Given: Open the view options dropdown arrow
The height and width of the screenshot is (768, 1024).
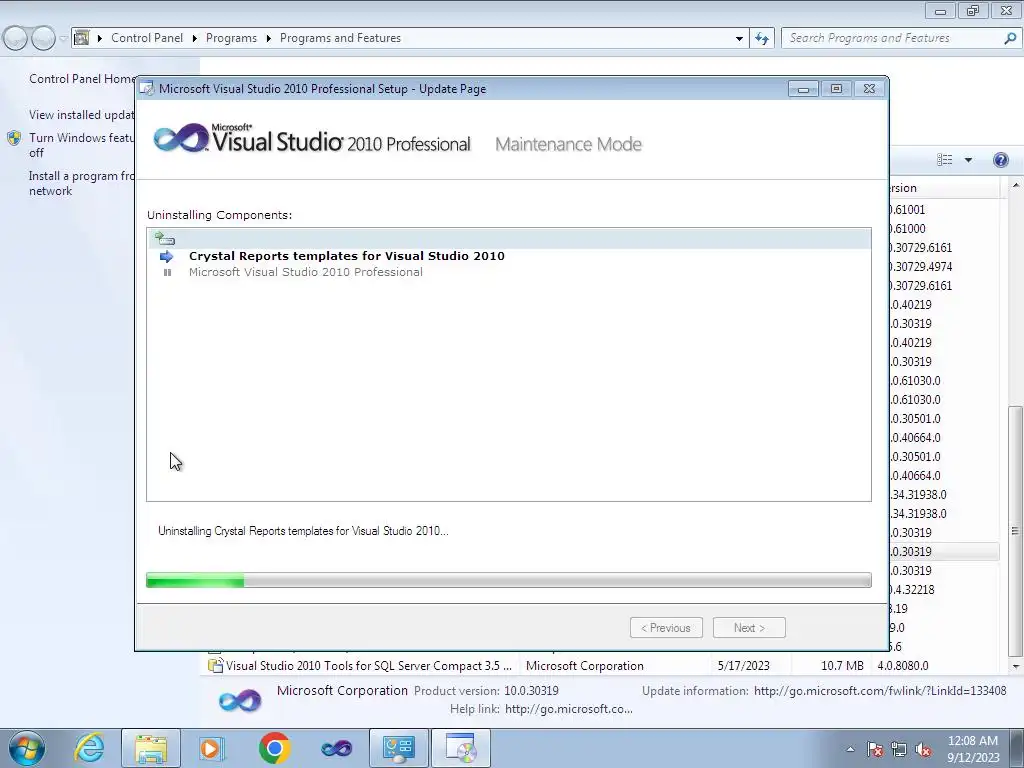Looking at the screenshot, I should 968,160.
